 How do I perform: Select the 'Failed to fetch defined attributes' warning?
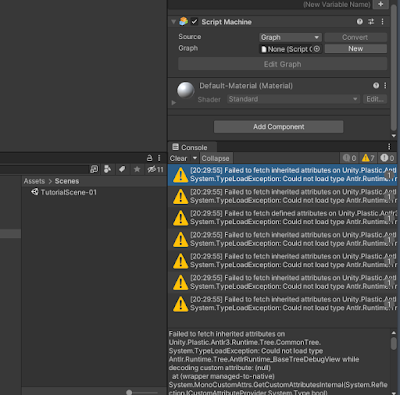(x=282, y=218)
